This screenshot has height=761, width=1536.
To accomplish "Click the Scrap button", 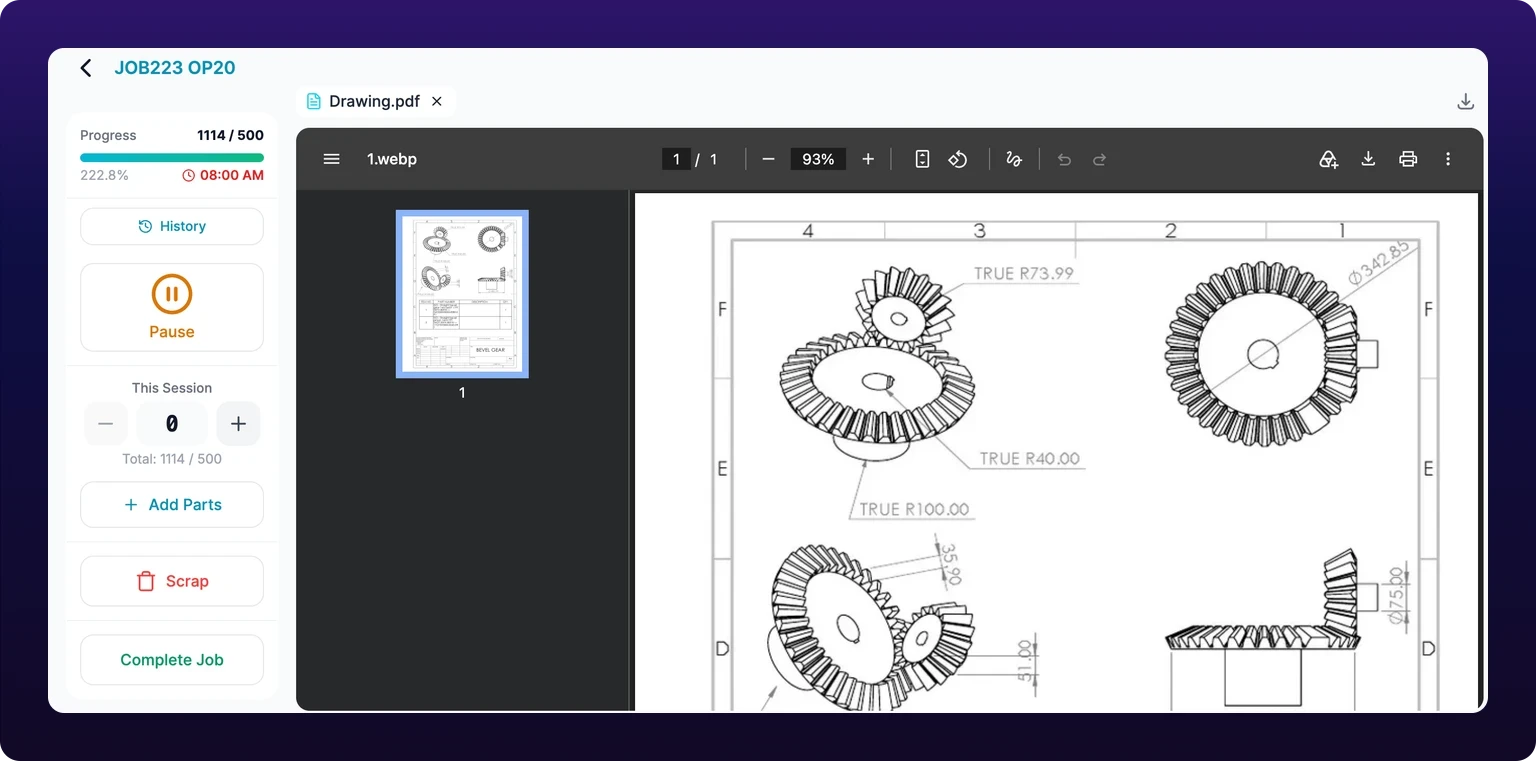I will pos(172,581).
